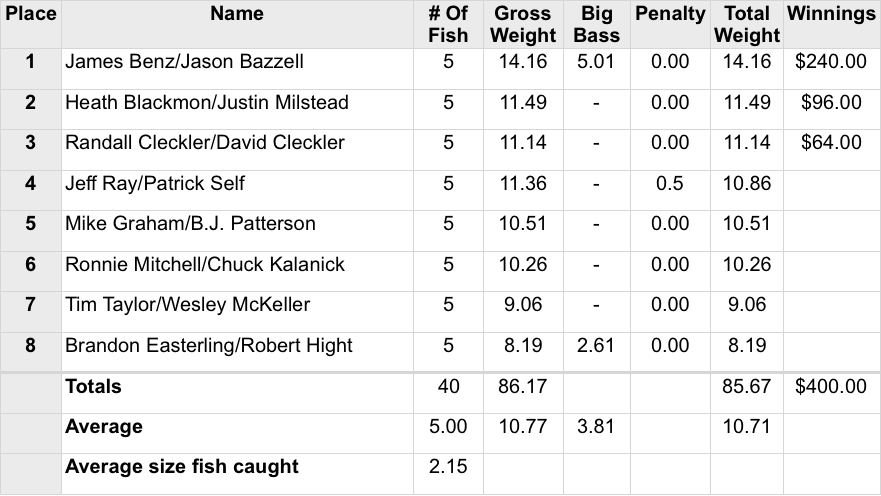
Task: Select the Name column header cell
Action: (x=238, y=14)
